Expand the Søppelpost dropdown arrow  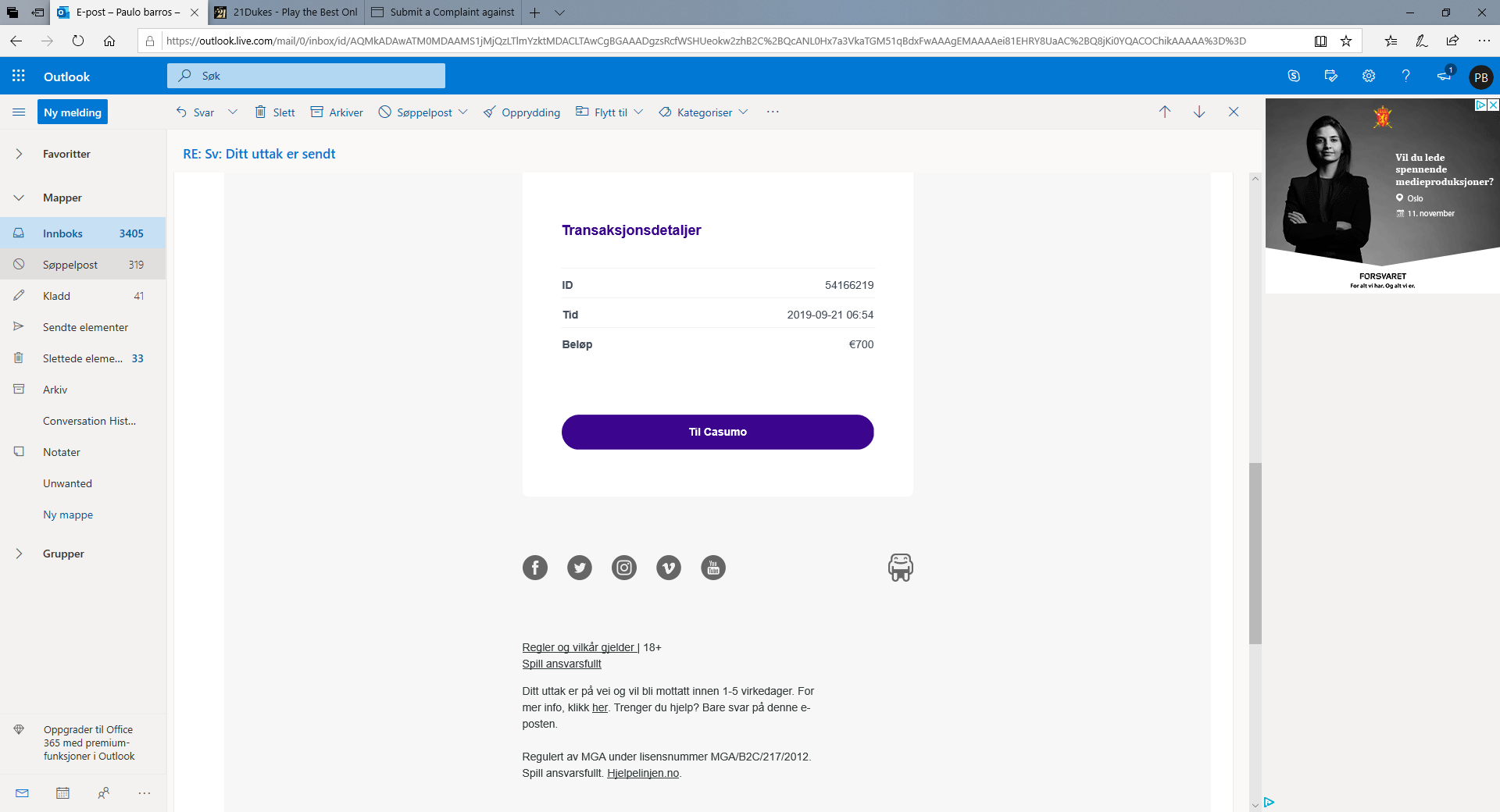point(463,112)
